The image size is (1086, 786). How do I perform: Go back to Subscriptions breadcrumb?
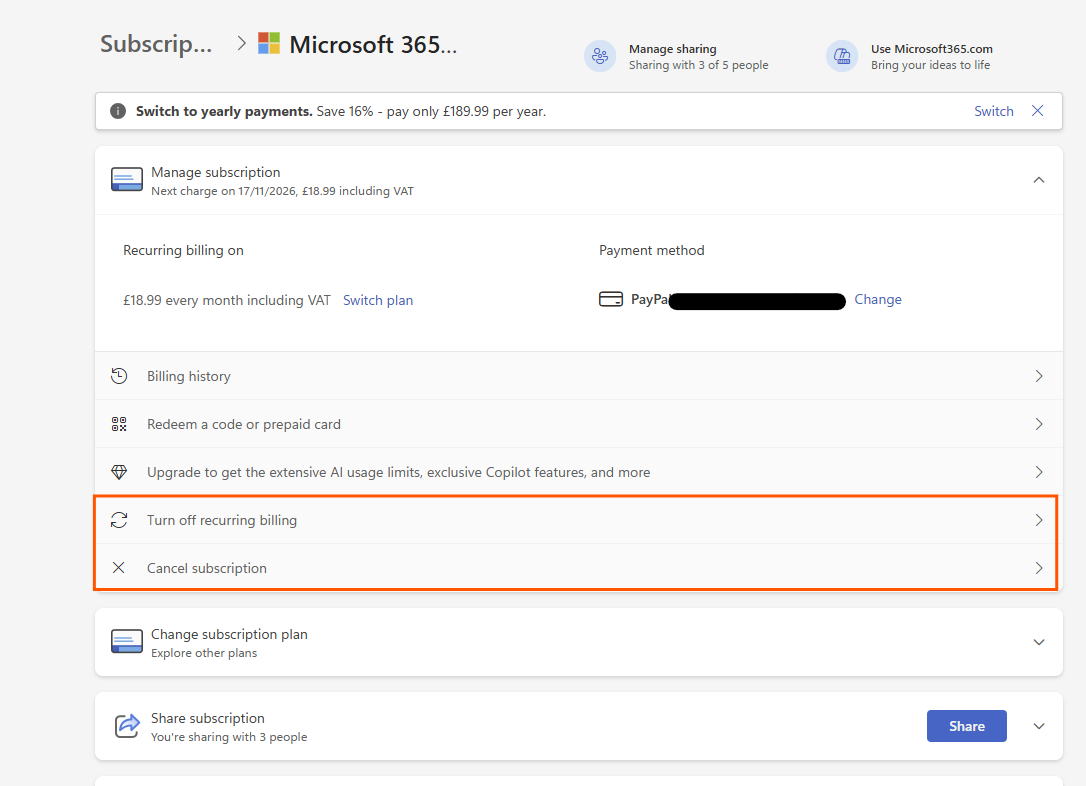point(156,44)
